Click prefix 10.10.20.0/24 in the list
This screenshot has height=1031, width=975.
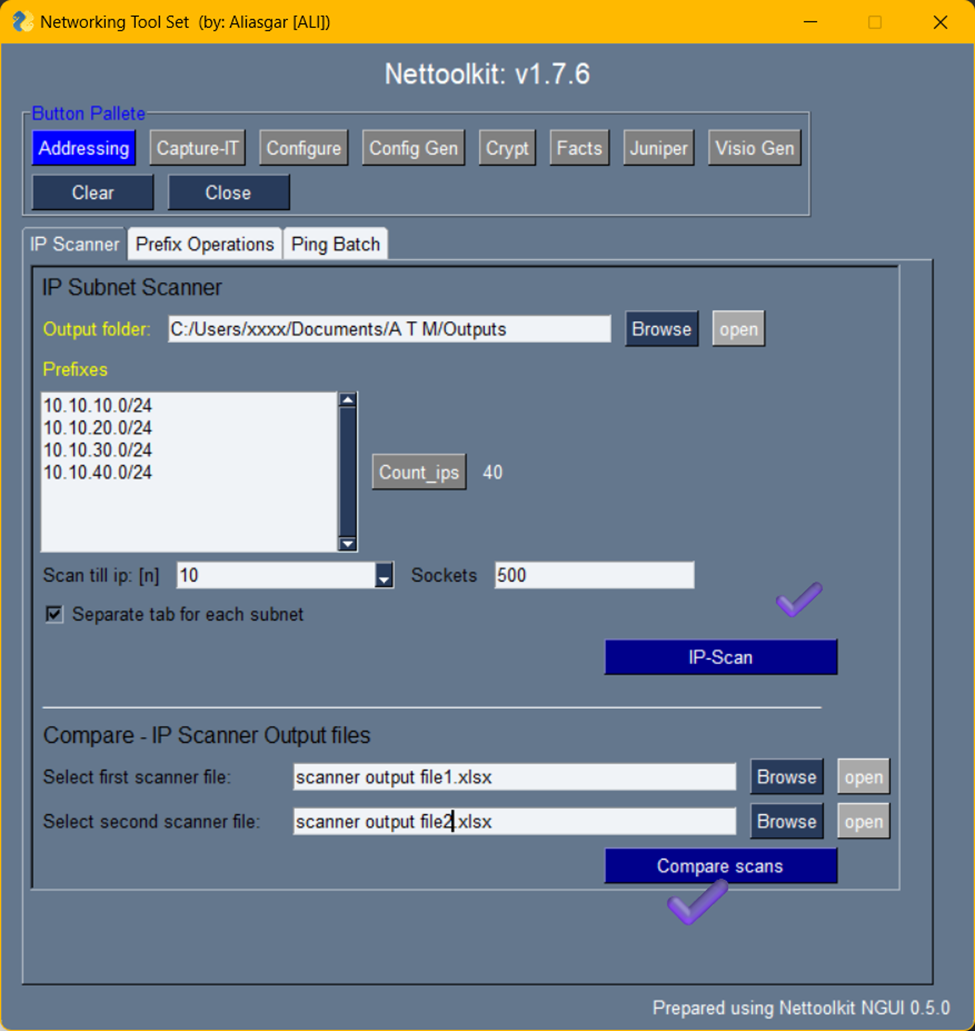[97, 427]
